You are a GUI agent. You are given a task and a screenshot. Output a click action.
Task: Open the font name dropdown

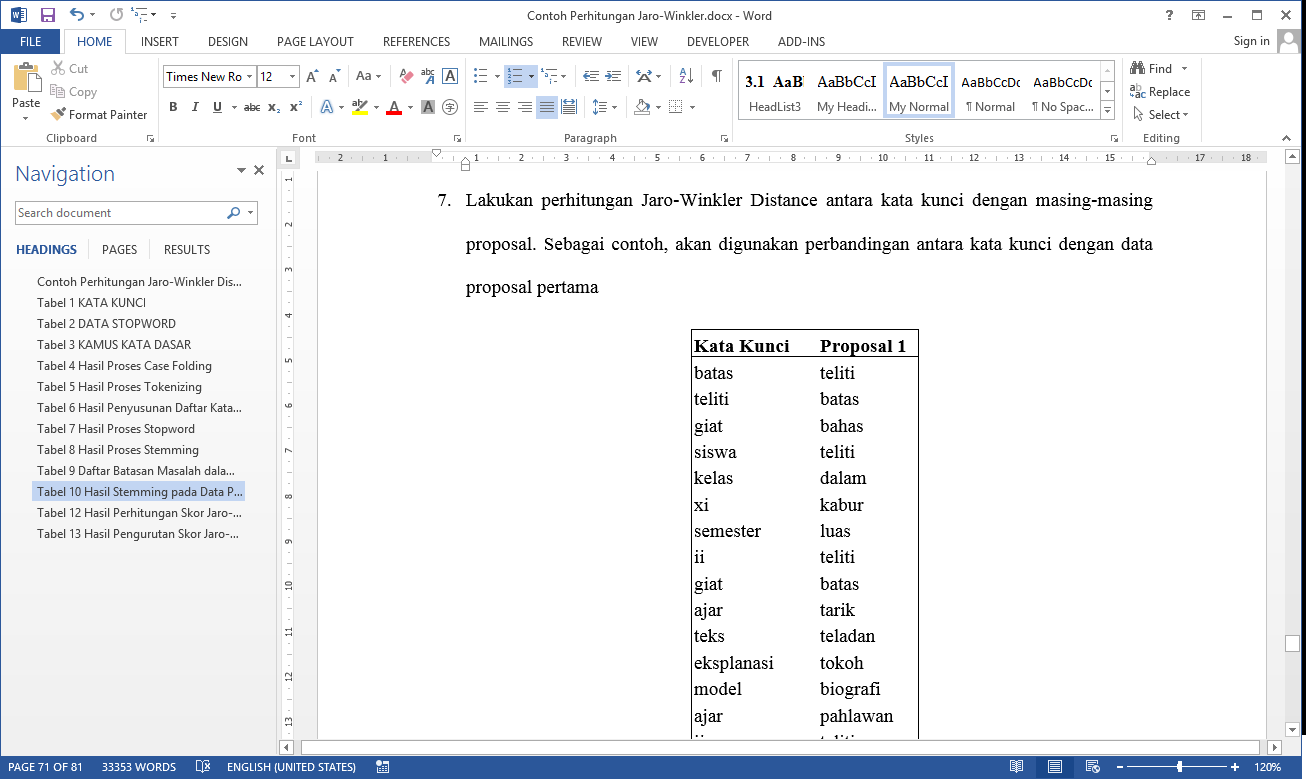pos(249,77)
